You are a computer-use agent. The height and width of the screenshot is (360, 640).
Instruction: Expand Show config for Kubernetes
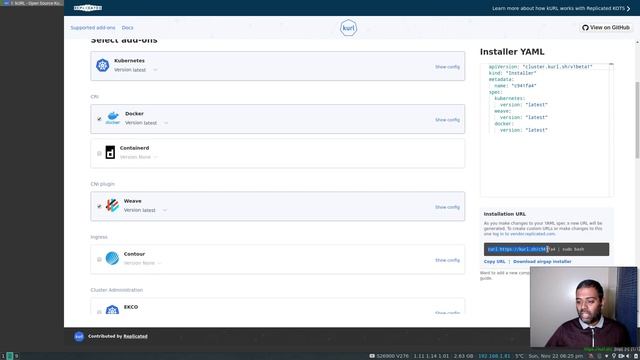447,67
